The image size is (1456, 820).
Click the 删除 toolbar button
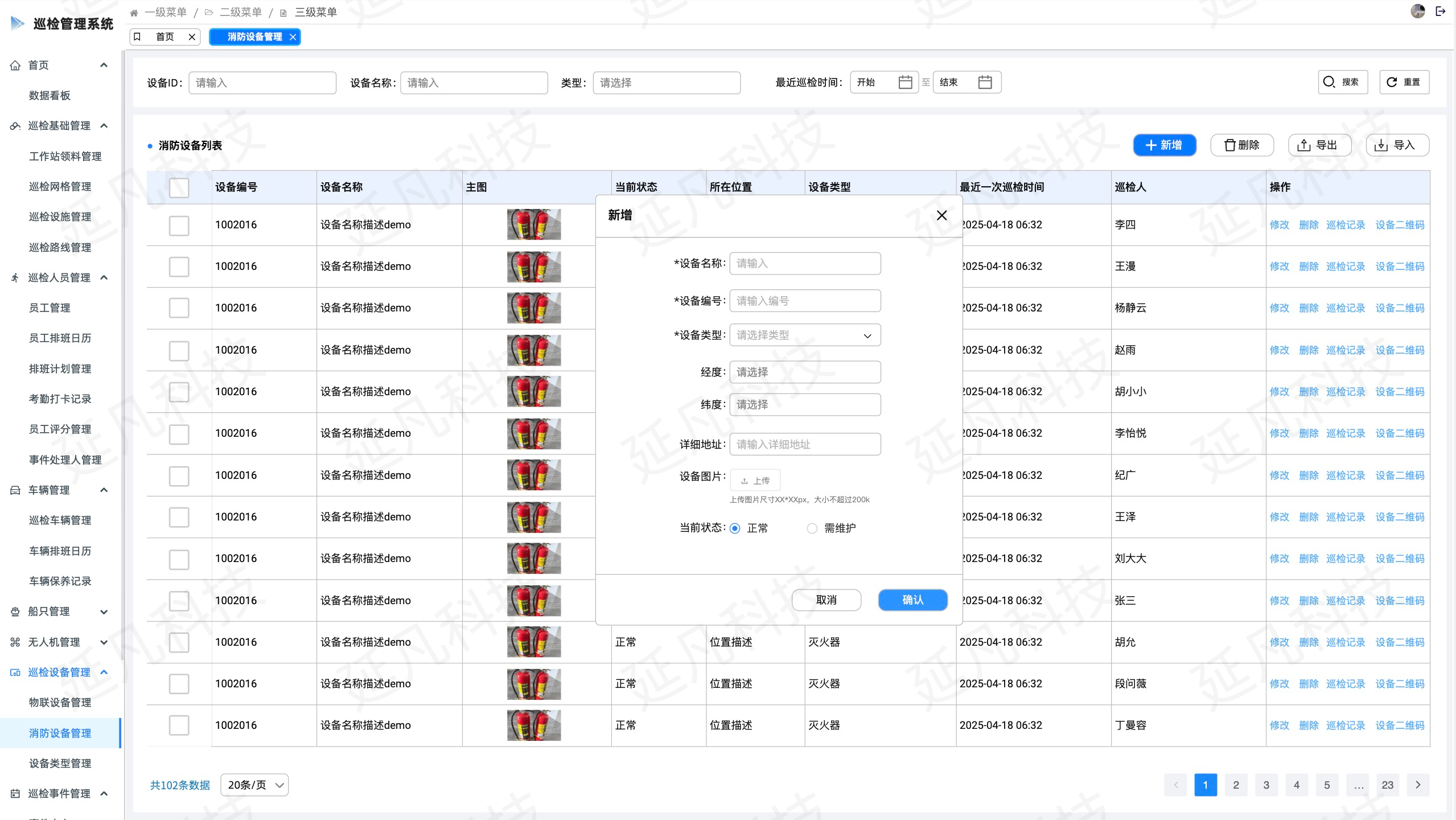(x=1241, y=145)
